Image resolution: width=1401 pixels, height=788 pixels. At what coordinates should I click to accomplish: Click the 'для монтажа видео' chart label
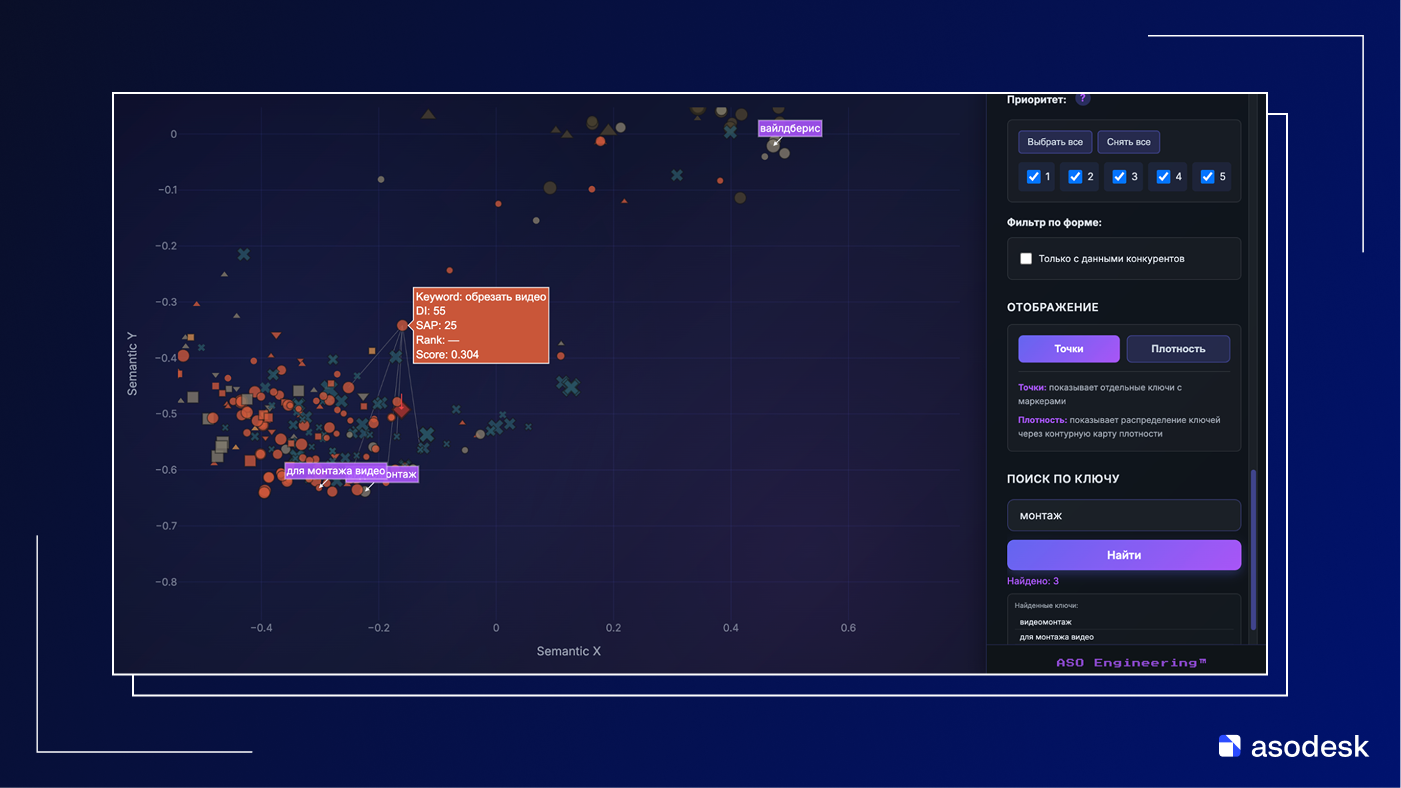(x=335, y=470)
